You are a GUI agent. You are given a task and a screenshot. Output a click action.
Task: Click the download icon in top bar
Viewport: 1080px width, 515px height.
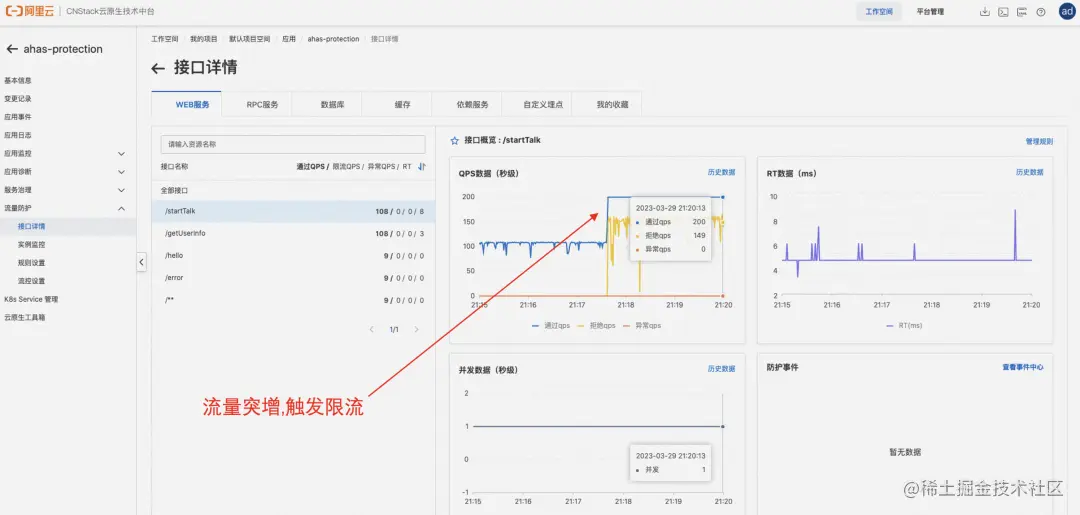pos(985,12)
